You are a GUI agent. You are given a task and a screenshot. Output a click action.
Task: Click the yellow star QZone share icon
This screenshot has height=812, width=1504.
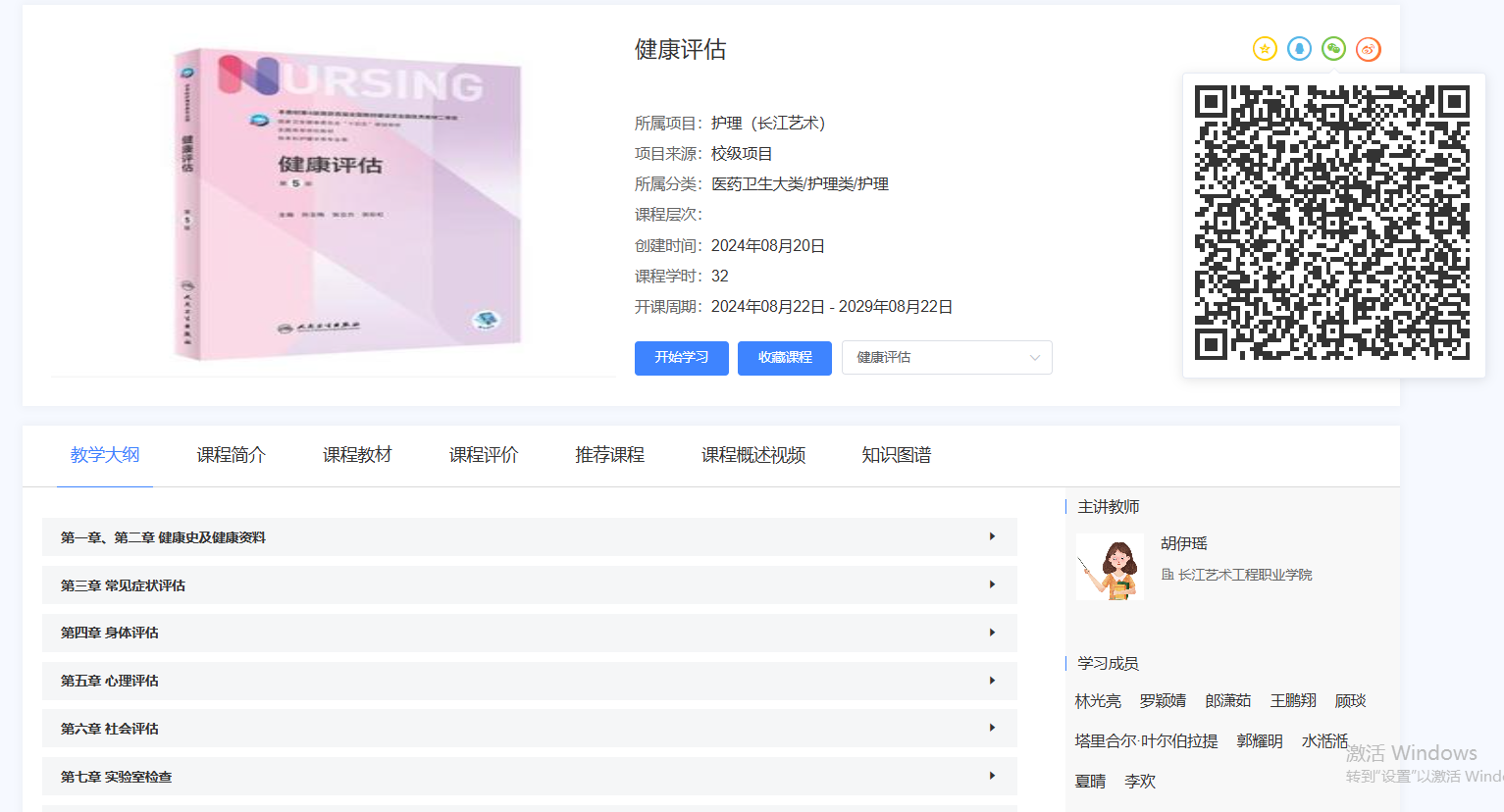[x=1265, y=49]
